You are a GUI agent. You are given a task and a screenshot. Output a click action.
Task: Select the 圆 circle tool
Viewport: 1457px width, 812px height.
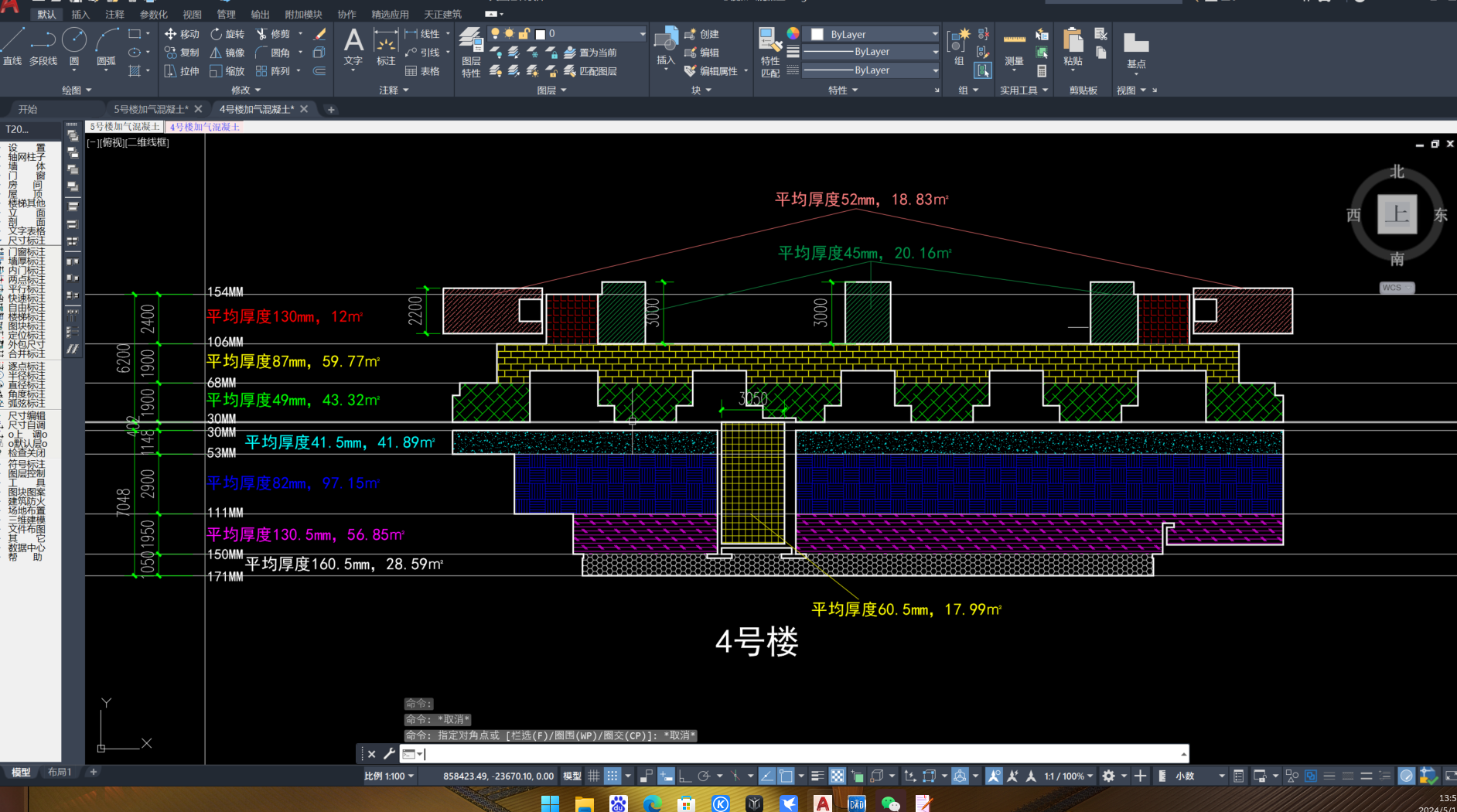pos(74,46)
